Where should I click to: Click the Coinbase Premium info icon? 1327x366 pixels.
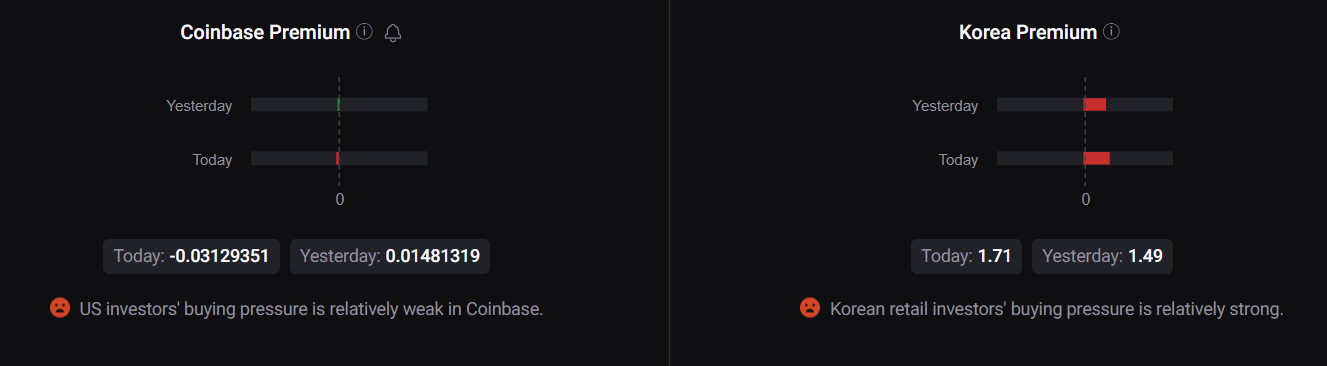click(x=364, y=32)
